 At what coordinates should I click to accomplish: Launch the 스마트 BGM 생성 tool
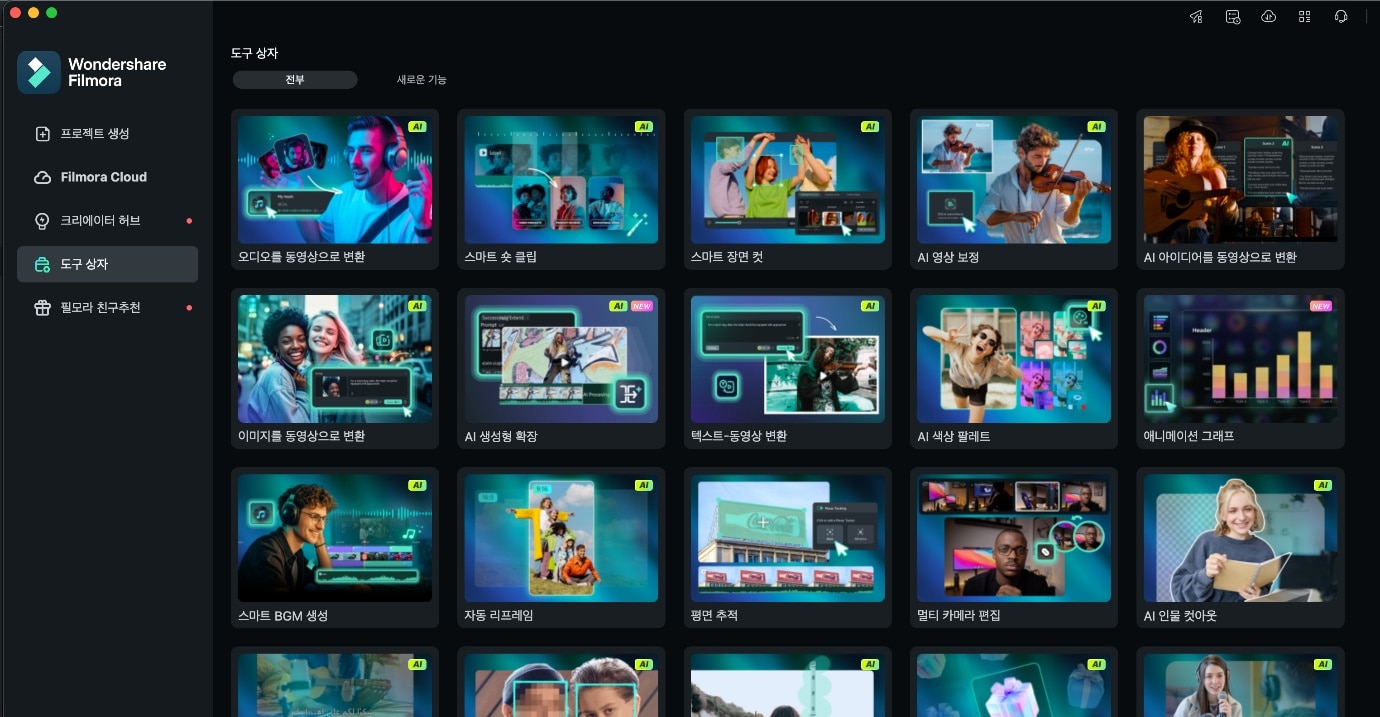tap(335, 538)
